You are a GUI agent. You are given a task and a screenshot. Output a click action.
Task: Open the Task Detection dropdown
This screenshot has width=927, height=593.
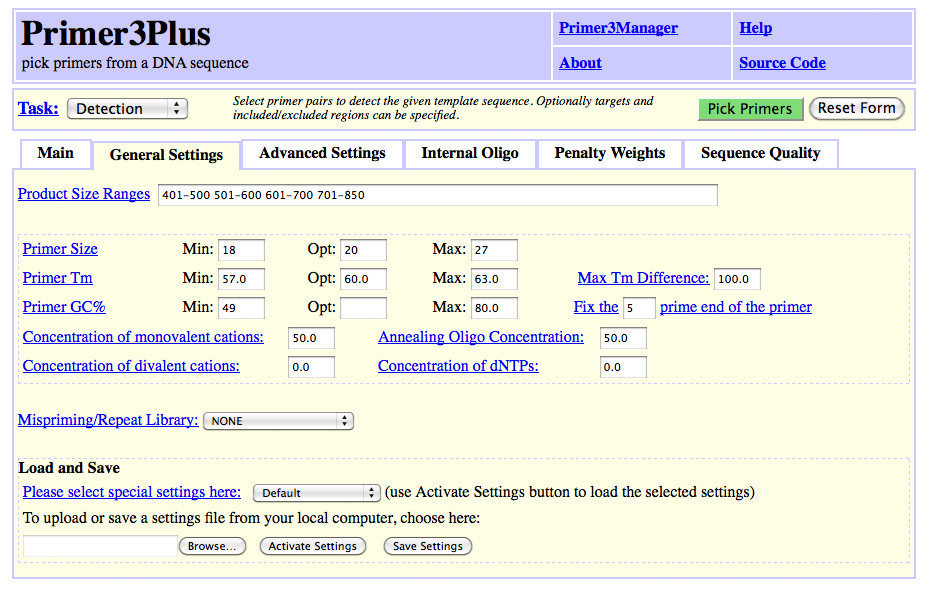127,109
